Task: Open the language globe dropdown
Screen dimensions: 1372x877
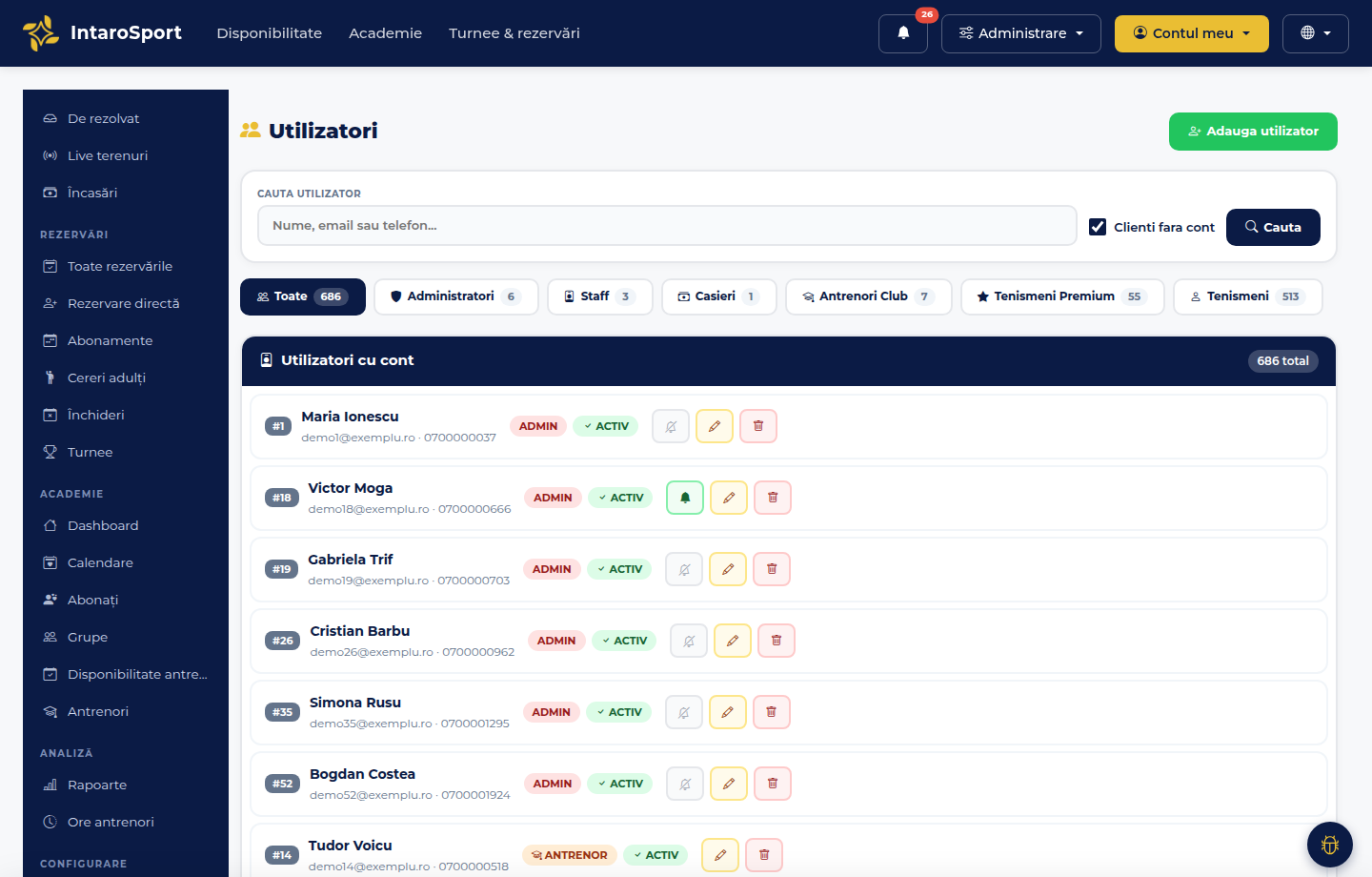Action: (1316, 33)
